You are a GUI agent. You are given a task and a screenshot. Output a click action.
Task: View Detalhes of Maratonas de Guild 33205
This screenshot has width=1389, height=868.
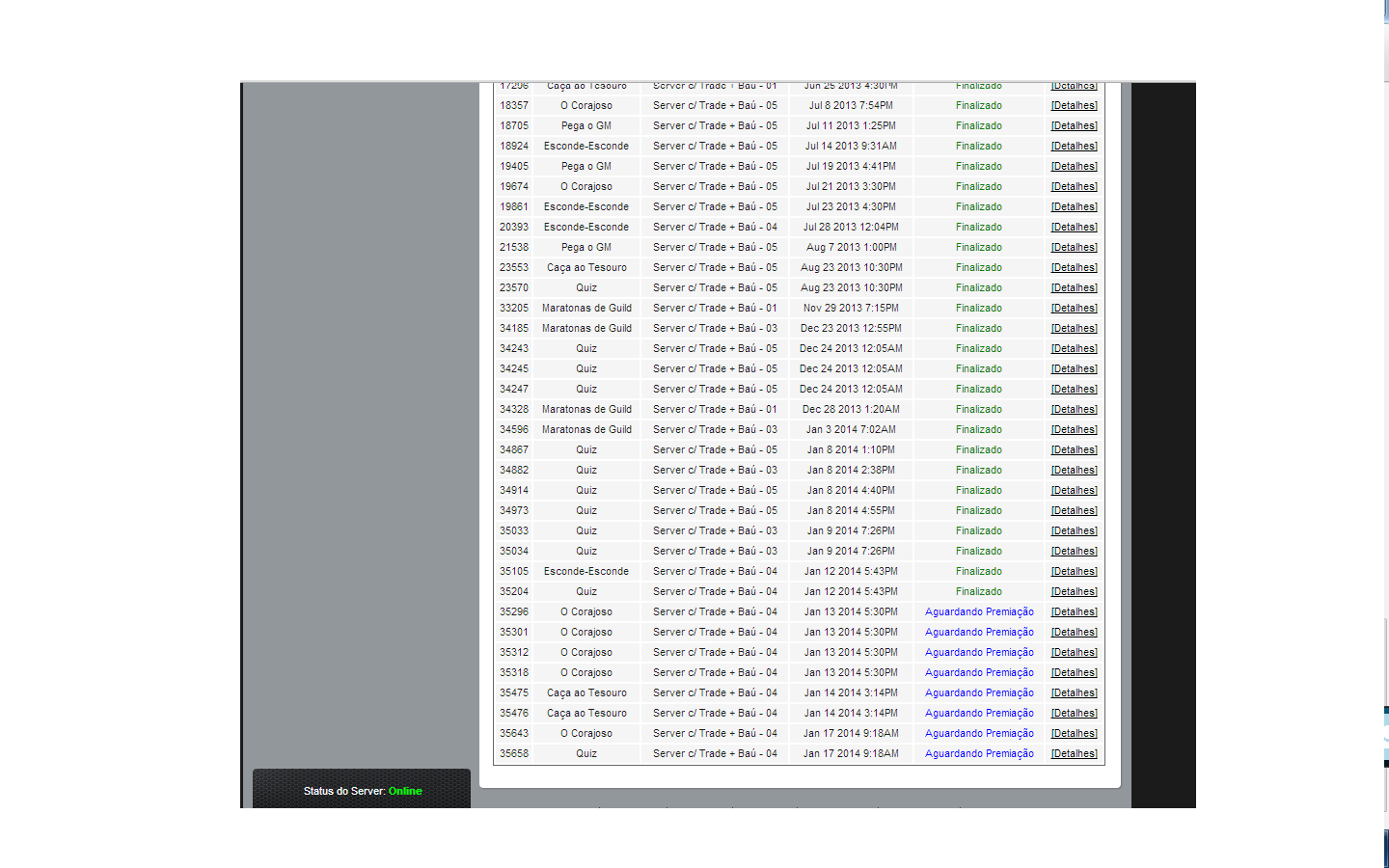click(x=1074, y=309)
